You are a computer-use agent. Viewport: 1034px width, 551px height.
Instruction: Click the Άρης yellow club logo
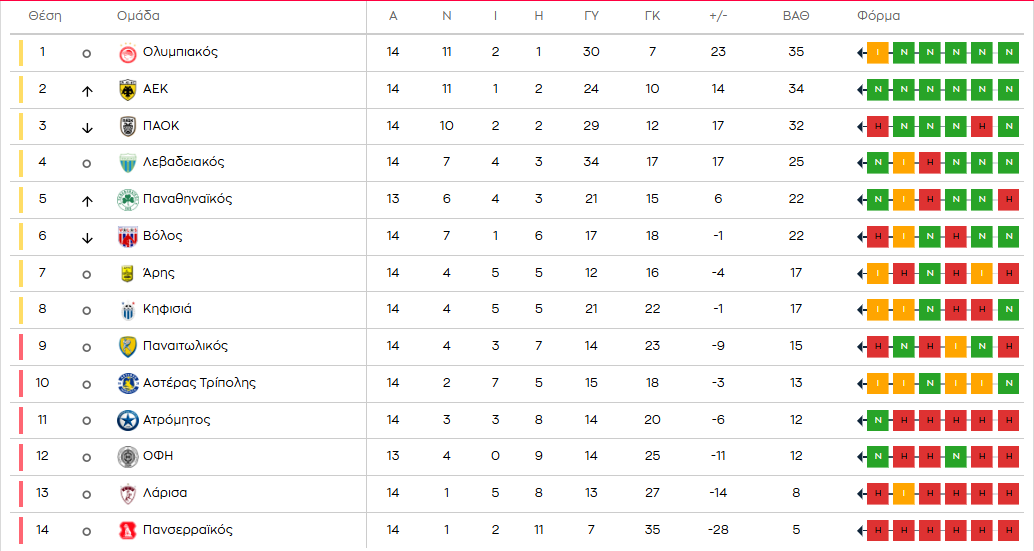127,273
